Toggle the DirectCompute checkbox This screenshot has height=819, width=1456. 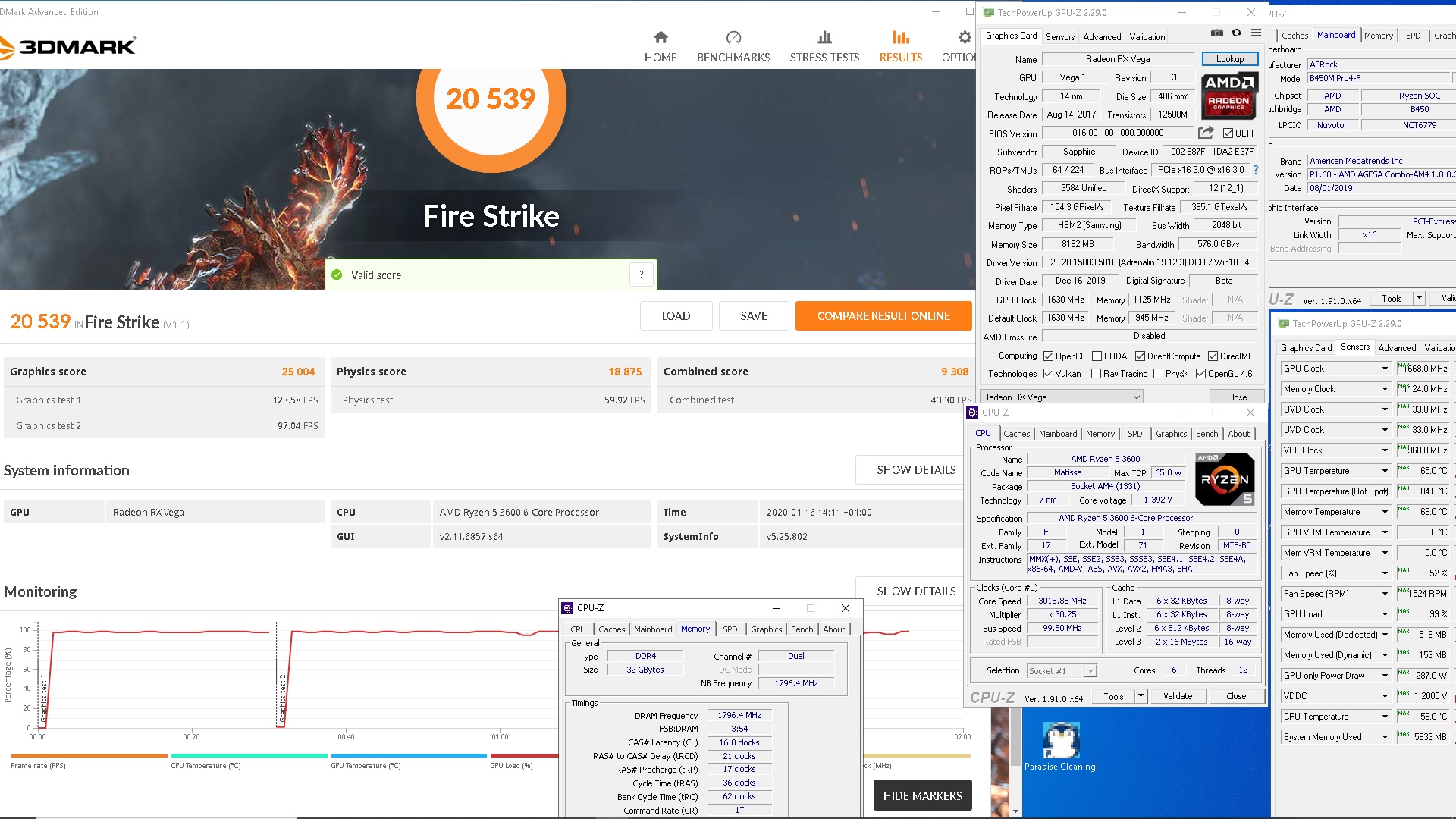[1140, 356]
